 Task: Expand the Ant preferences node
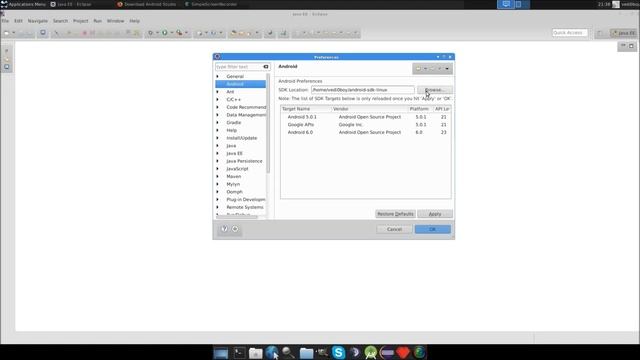218,92
